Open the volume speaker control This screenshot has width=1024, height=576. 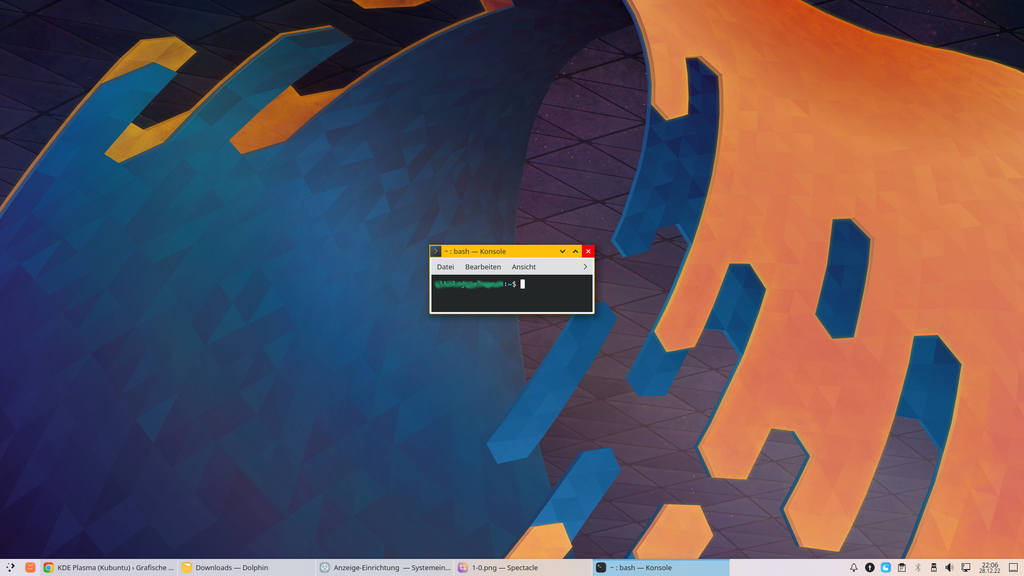949,567
